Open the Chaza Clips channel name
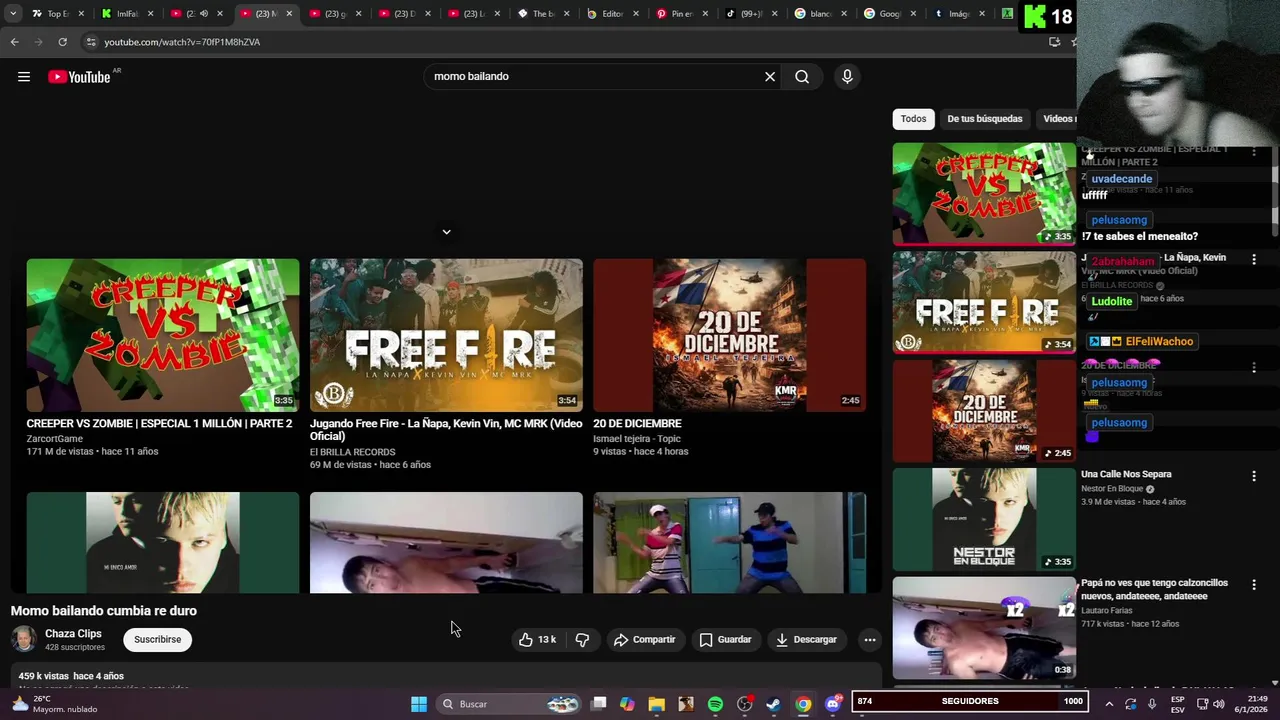The height and width of the screenshot is (720, 1280). pyautogui.click(x=73, y=634)
